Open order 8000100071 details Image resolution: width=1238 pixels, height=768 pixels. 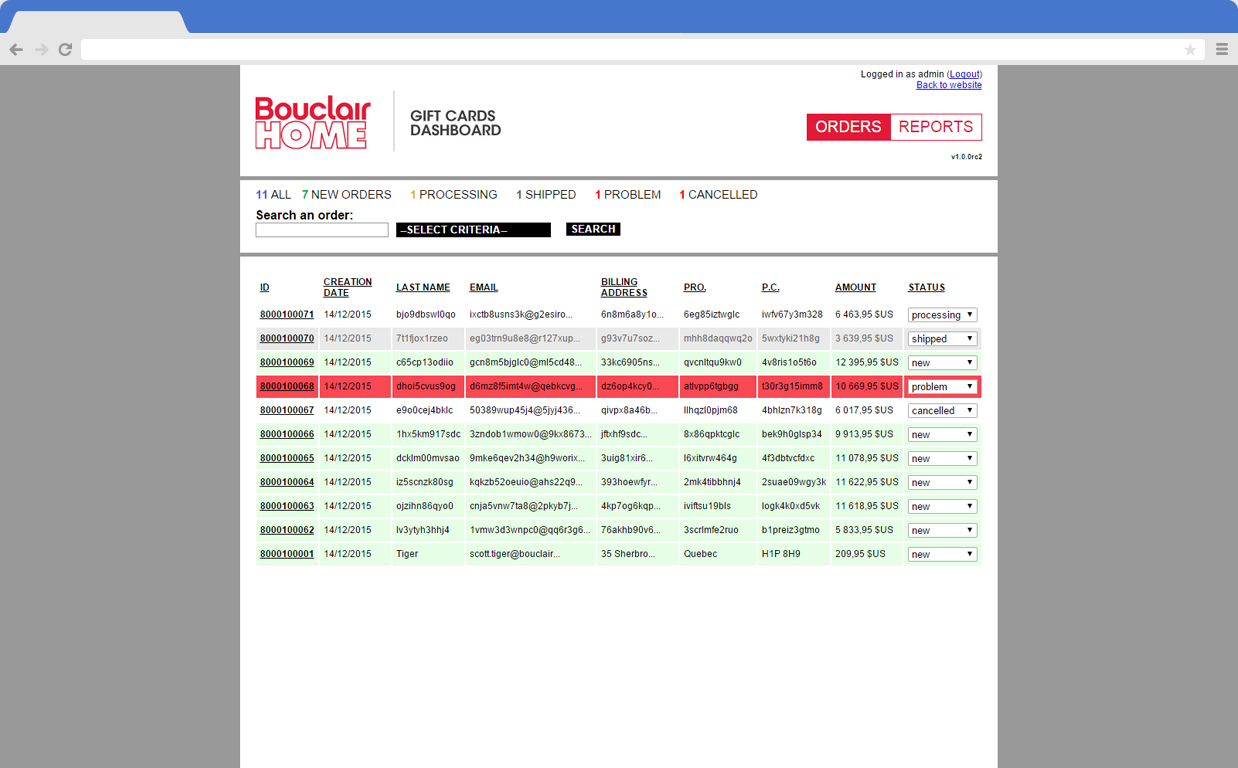(x=287, y=314)
